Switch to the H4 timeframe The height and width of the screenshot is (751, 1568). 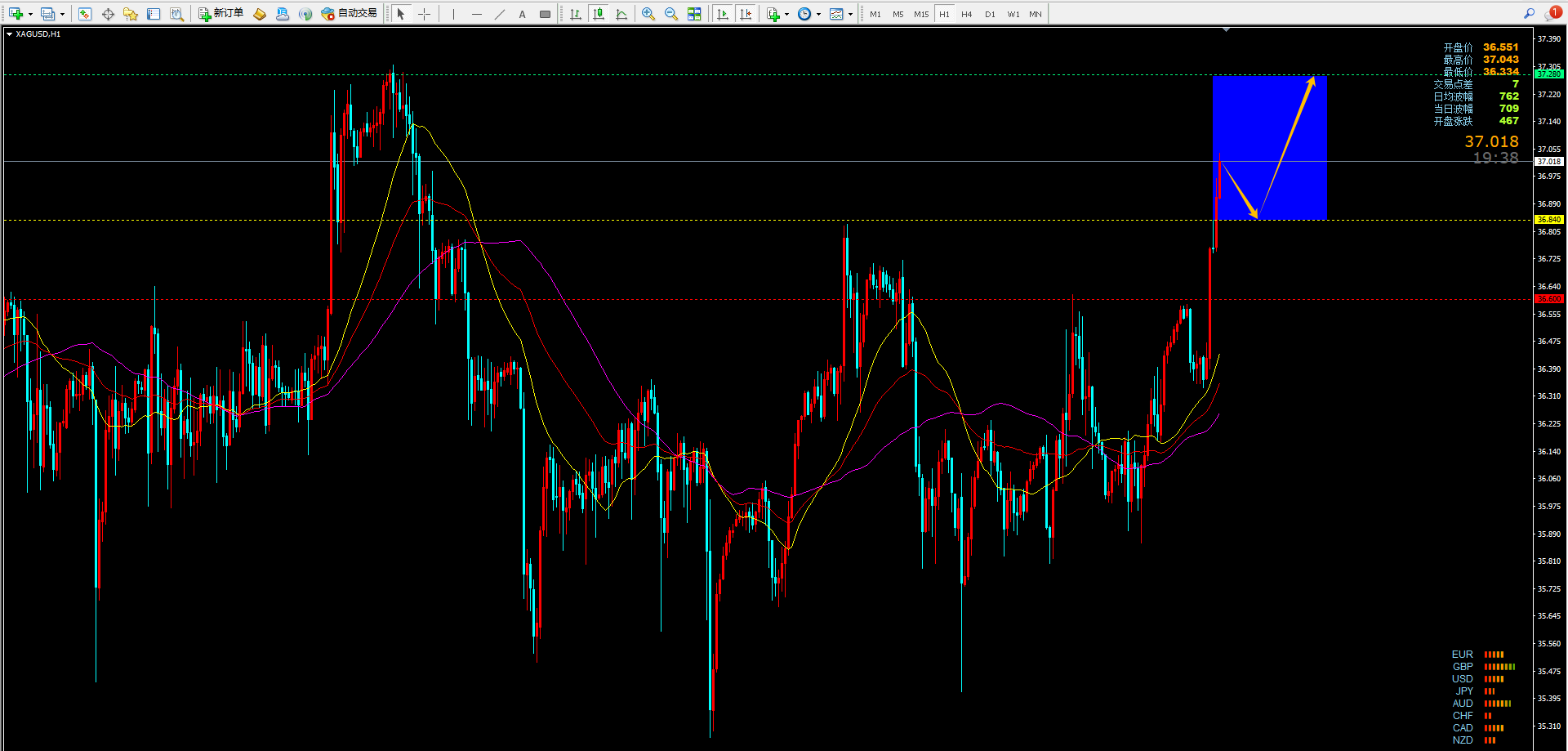tap(967, 14)
